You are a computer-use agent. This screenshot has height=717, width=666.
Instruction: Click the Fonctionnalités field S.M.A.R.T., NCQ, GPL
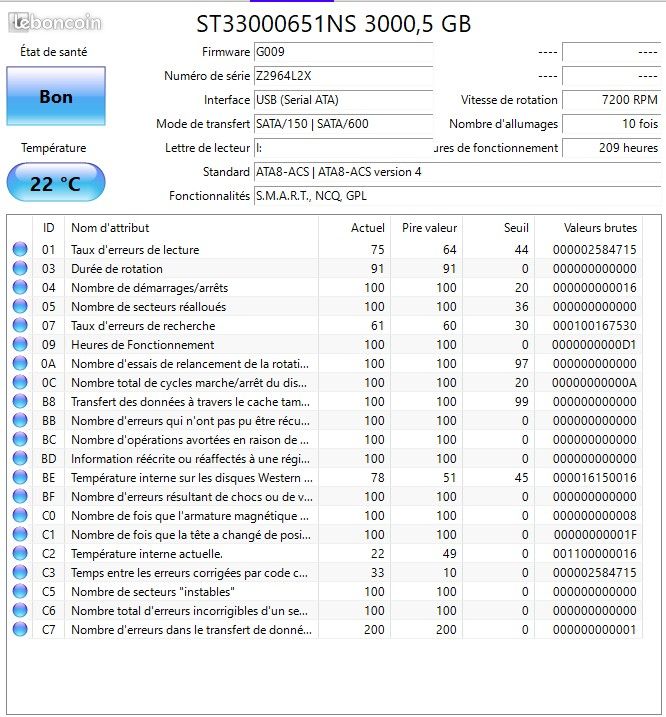pyautogui.click(x=457, y=196)
